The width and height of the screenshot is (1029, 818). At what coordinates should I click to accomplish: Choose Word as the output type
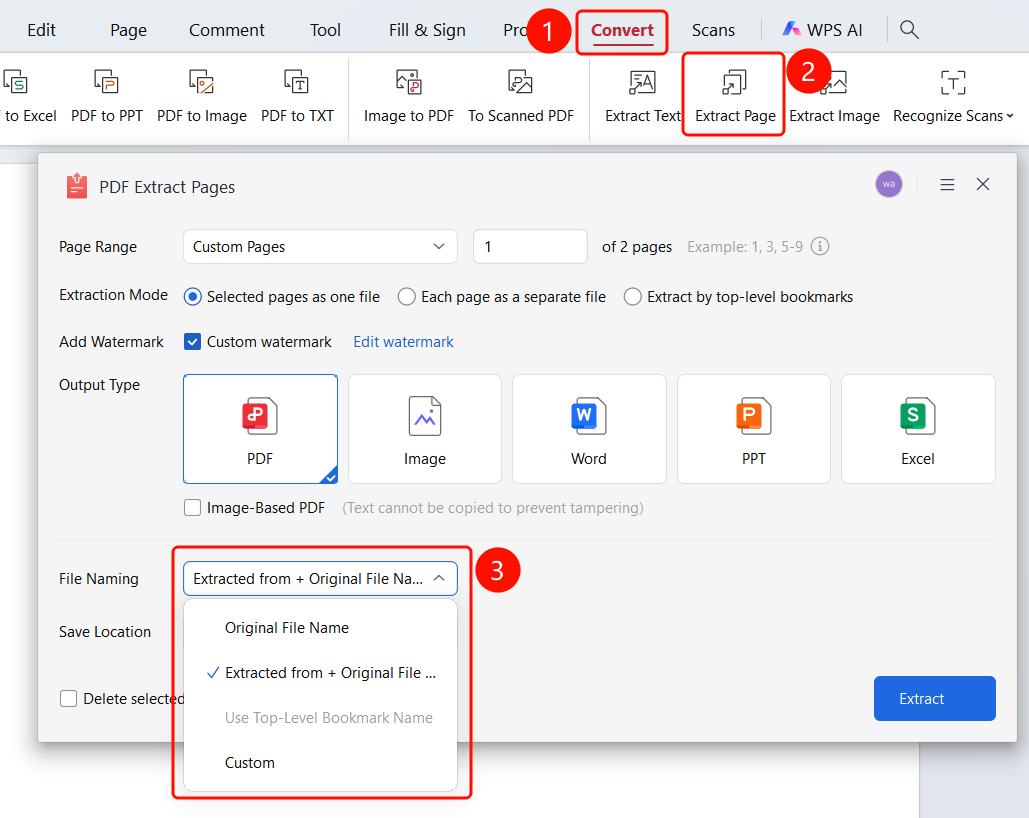589,429
